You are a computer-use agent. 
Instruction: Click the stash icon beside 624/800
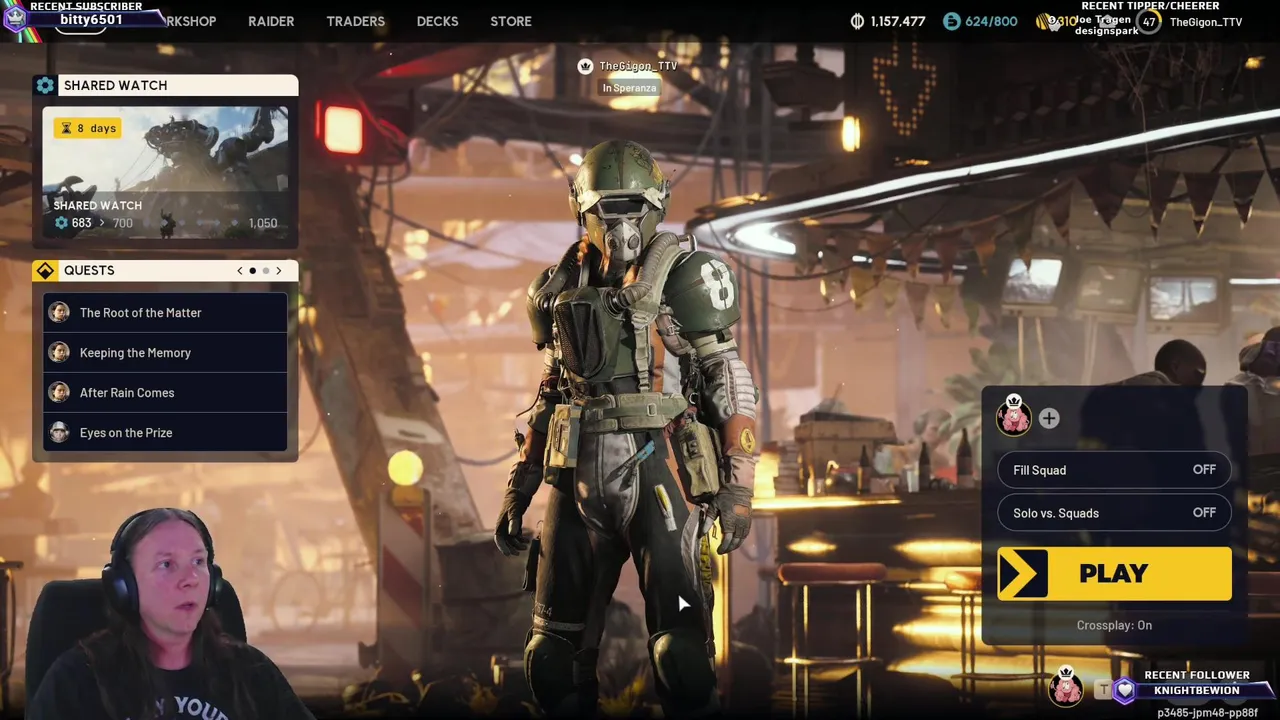point(951,21)
